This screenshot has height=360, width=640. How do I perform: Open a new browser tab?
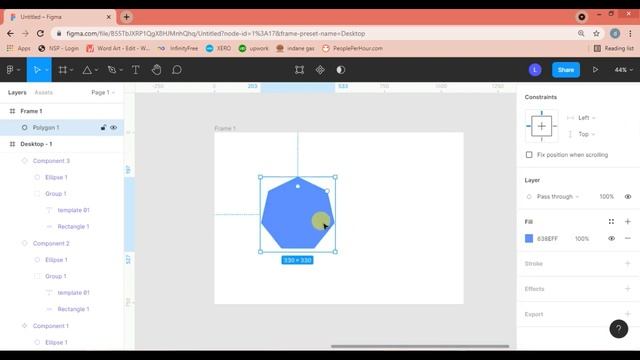127,17
